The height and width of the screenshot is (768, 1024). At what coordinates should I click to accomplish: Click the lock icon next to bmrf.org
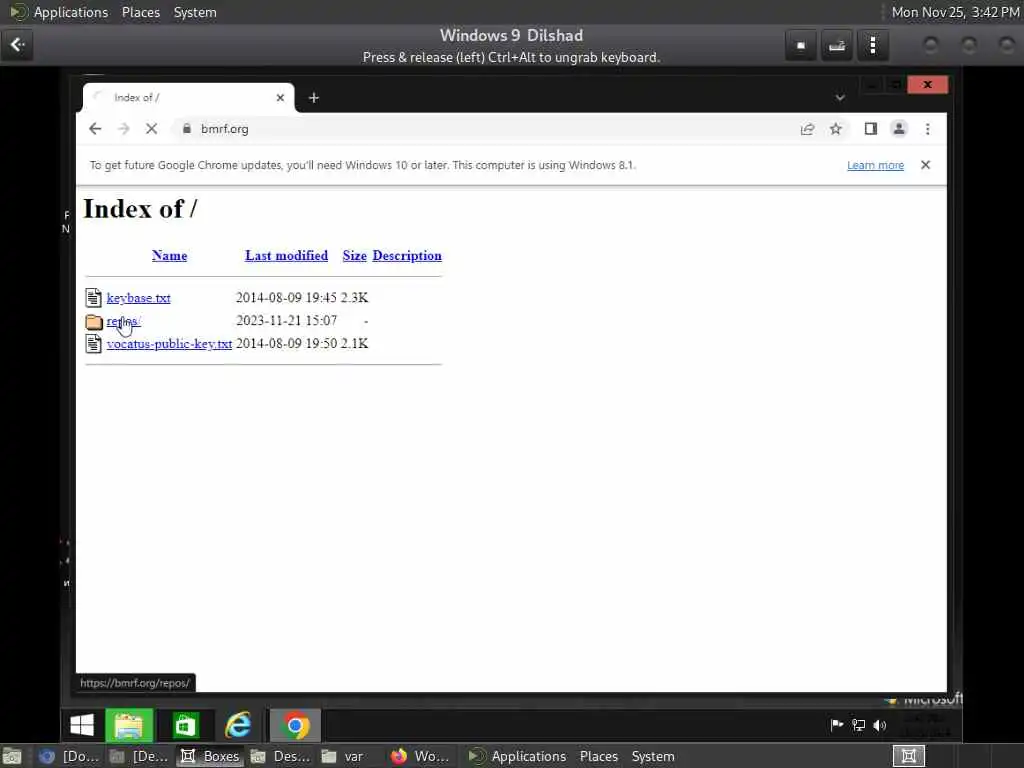point(186,129)
